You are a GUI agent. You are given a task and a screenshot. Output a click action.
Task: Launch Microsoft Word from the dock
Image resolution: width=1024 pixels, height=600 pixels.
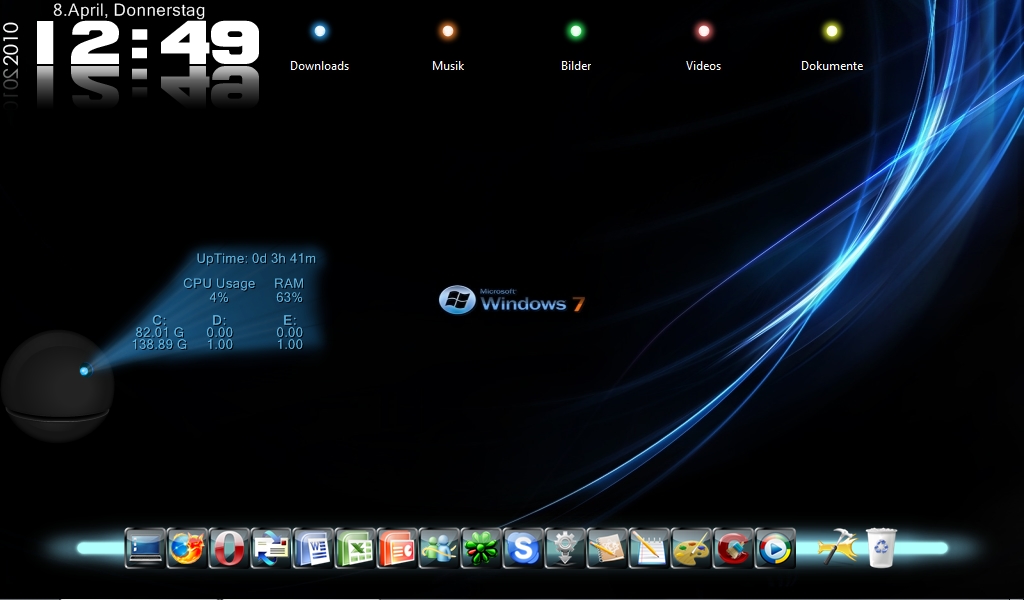pyautogui.click(x=313, y=548)
